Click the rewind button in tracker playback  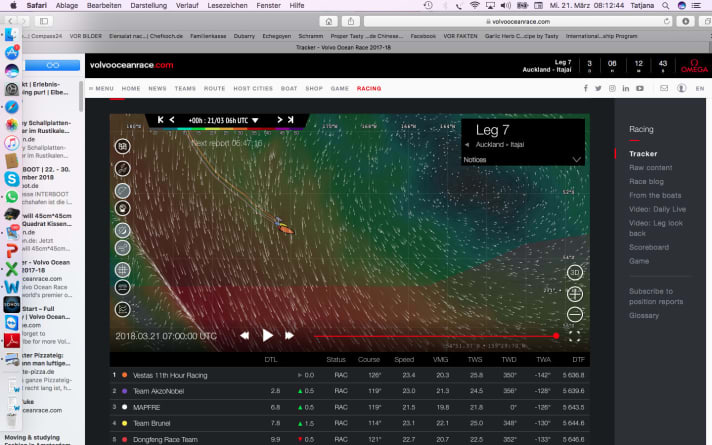(x=245, y=336)
